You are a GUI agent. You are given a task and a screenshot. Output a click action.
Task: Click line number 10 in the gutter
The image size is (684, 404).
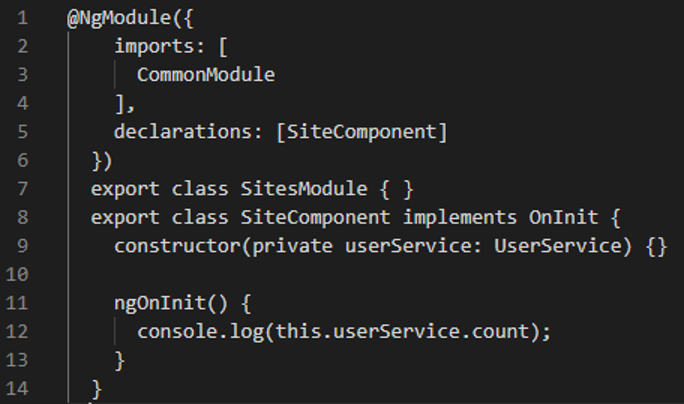17,275
